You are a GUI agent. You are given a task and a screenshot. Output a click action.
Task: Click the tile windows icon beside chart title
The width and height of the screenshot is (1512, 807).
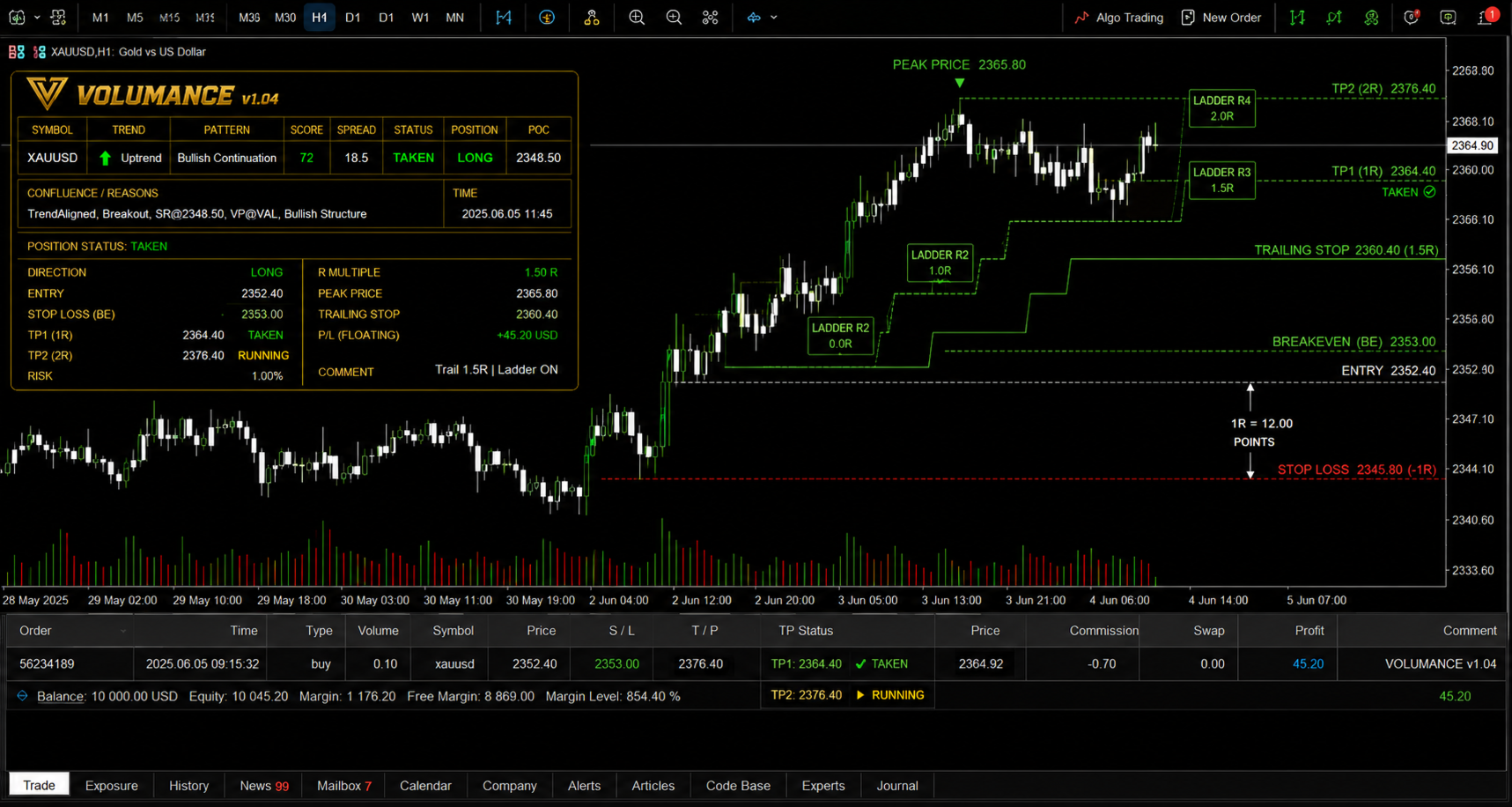point(17,52)
